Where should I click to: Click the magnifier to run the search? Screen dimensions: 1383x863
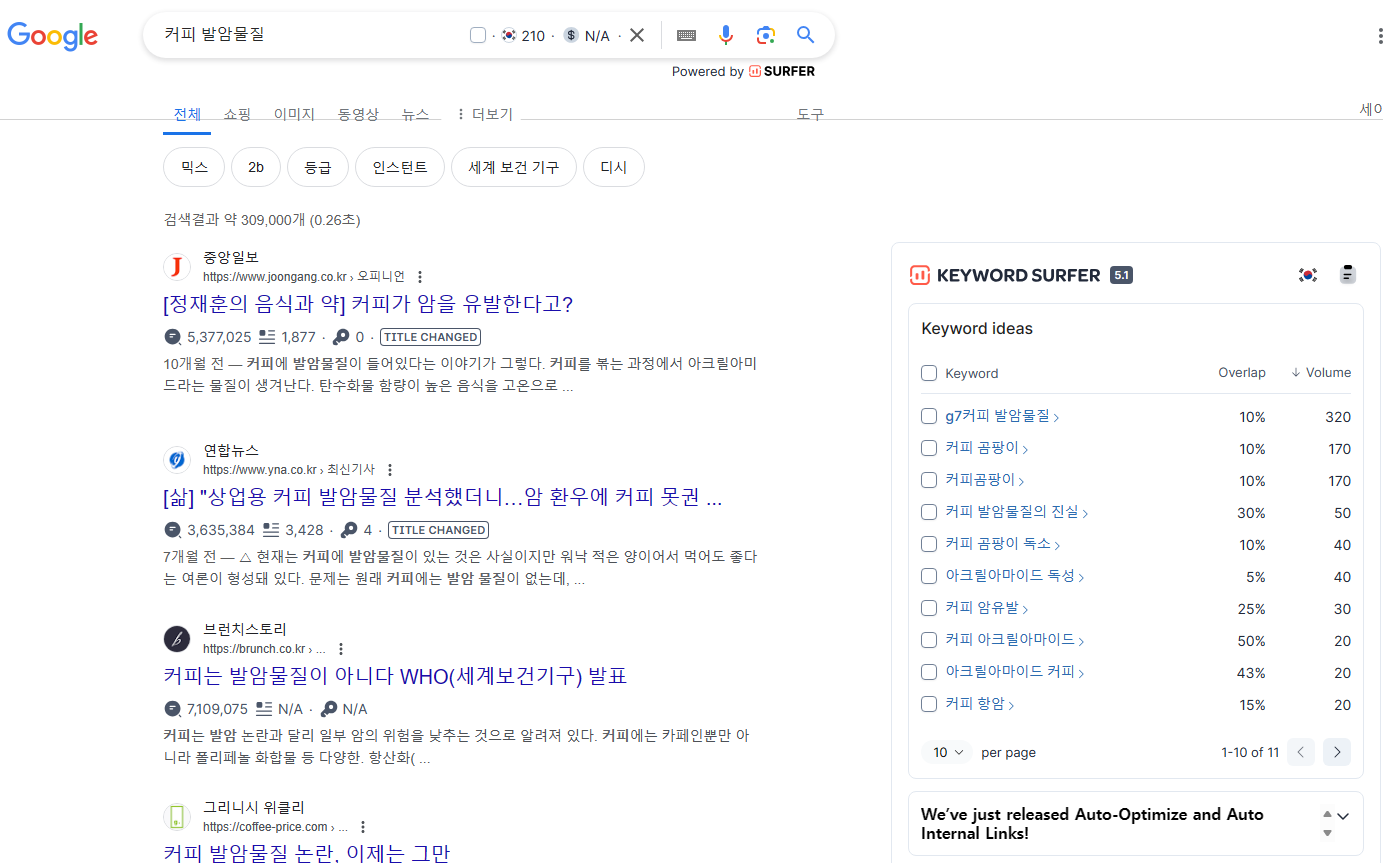(805, 35)
